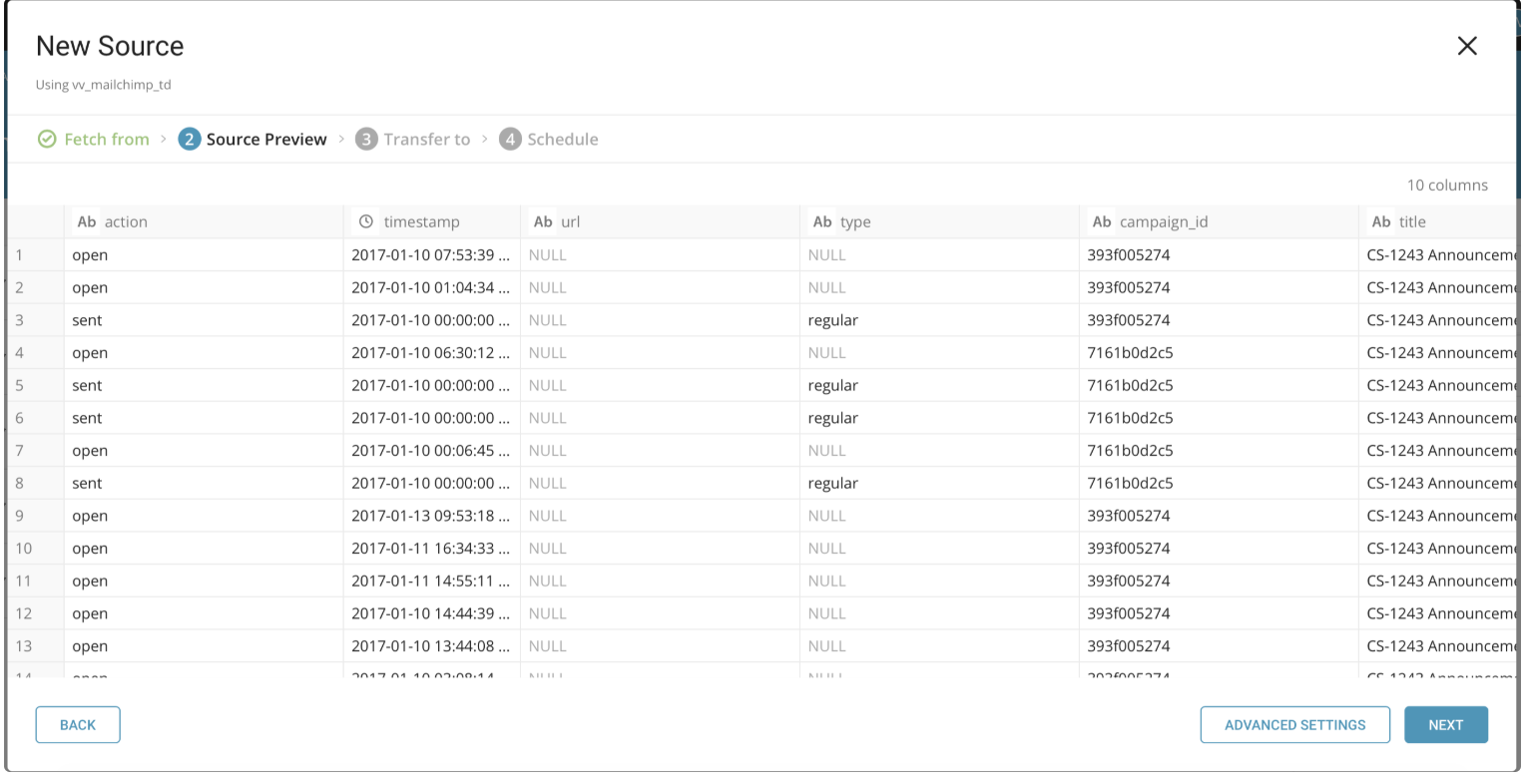Click the Ab icon of the url column

pos(543,221)
